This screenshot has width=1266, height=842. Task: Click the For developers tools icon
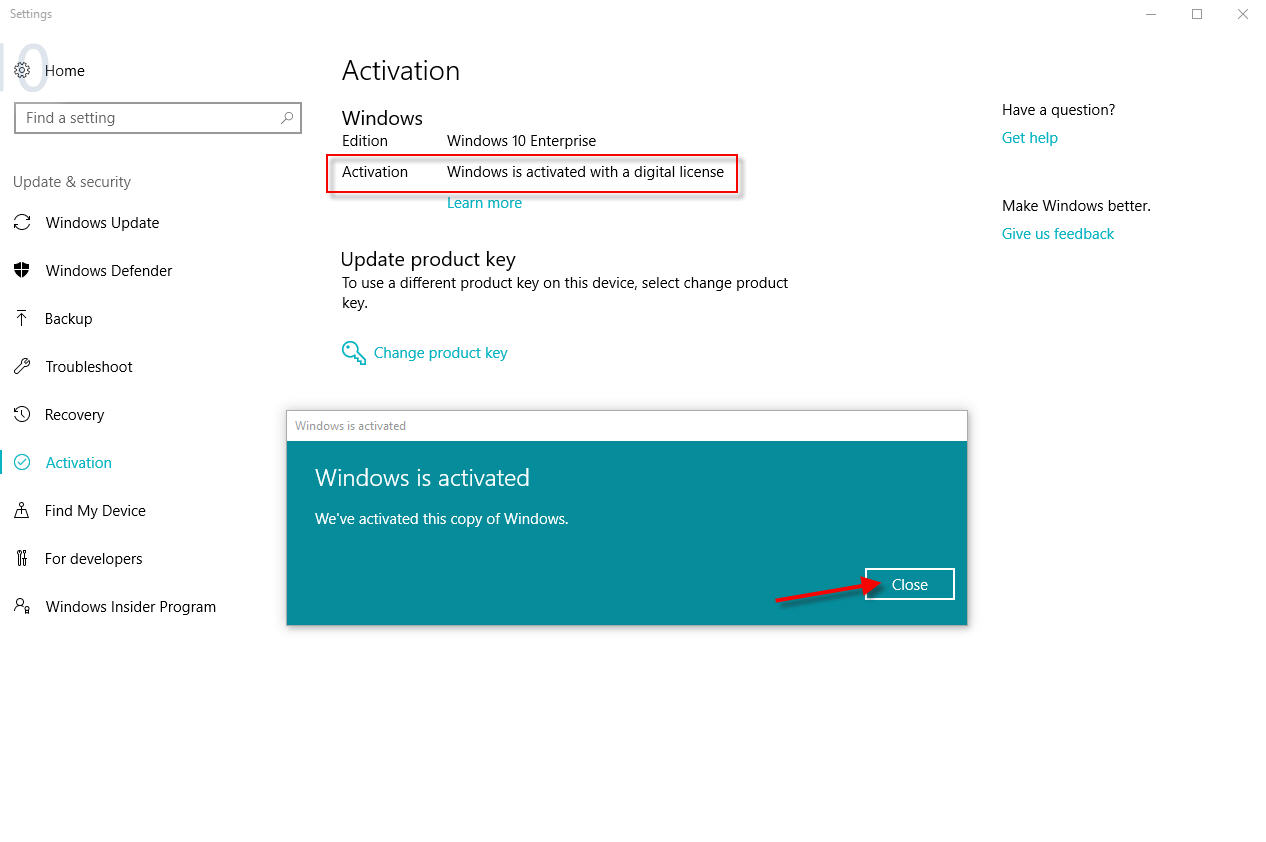coord(22,559)
